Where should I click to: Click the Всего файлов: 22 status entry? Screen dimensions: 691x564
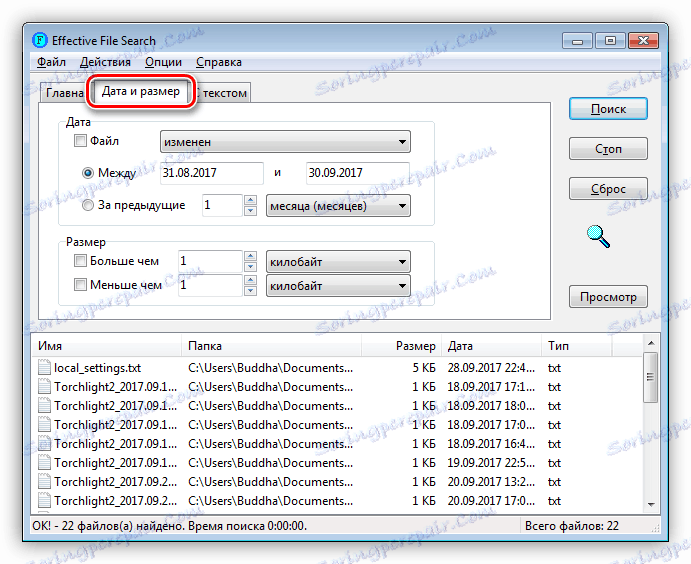[572, 526]
